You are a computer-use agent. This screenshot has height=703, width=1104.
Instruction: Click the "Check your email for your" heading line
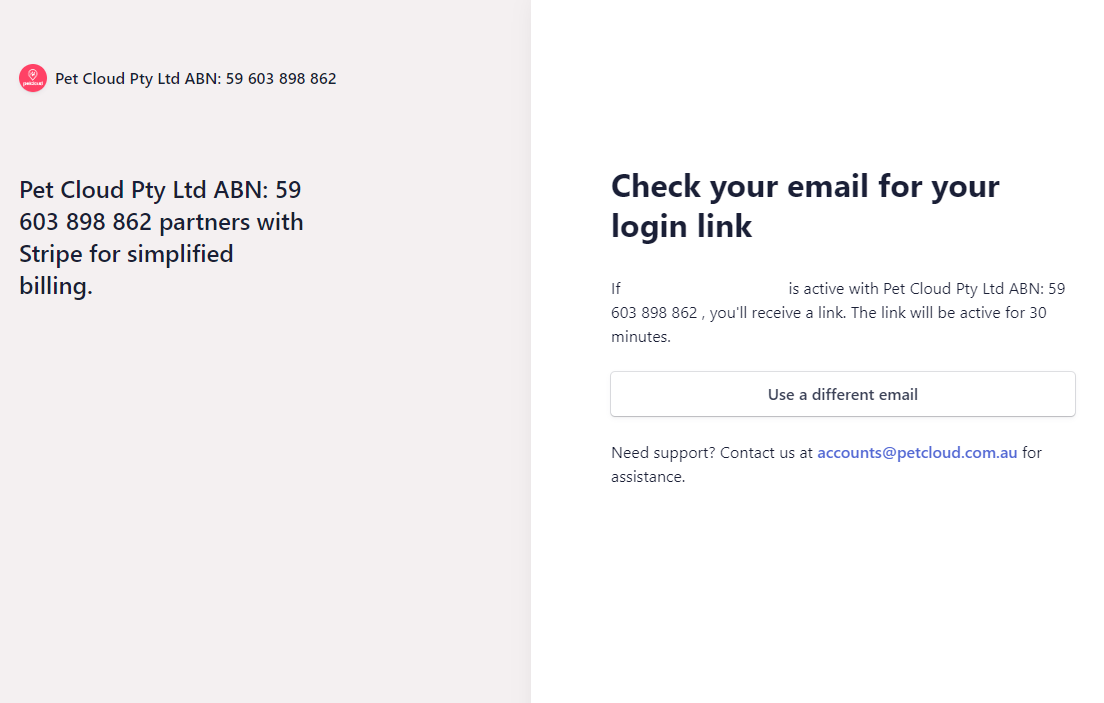805,187
